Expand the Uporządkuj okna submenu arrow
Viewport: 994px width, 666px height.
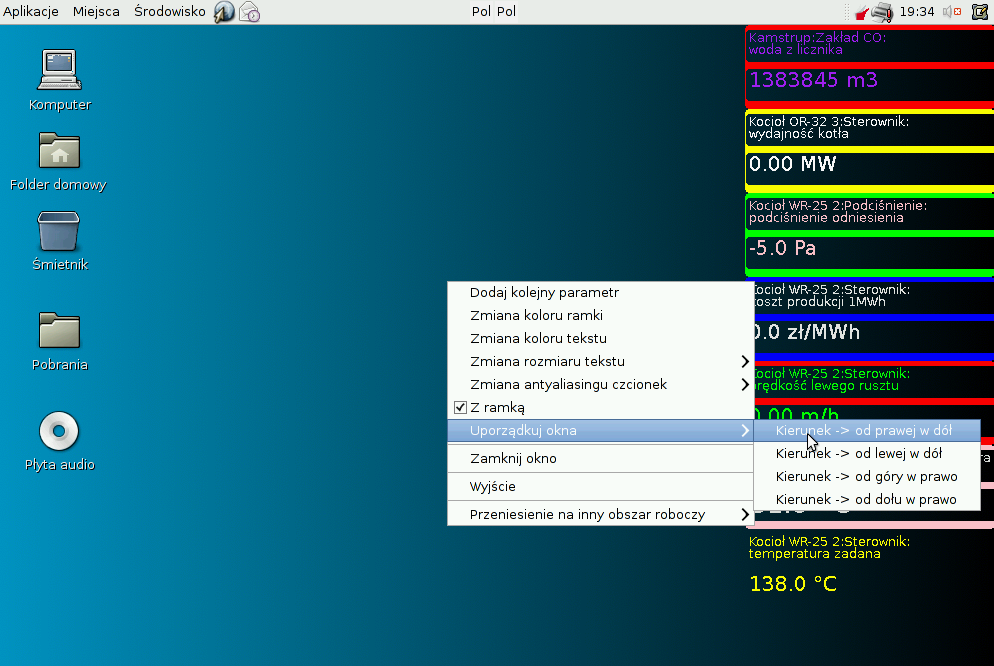(745, 431)
